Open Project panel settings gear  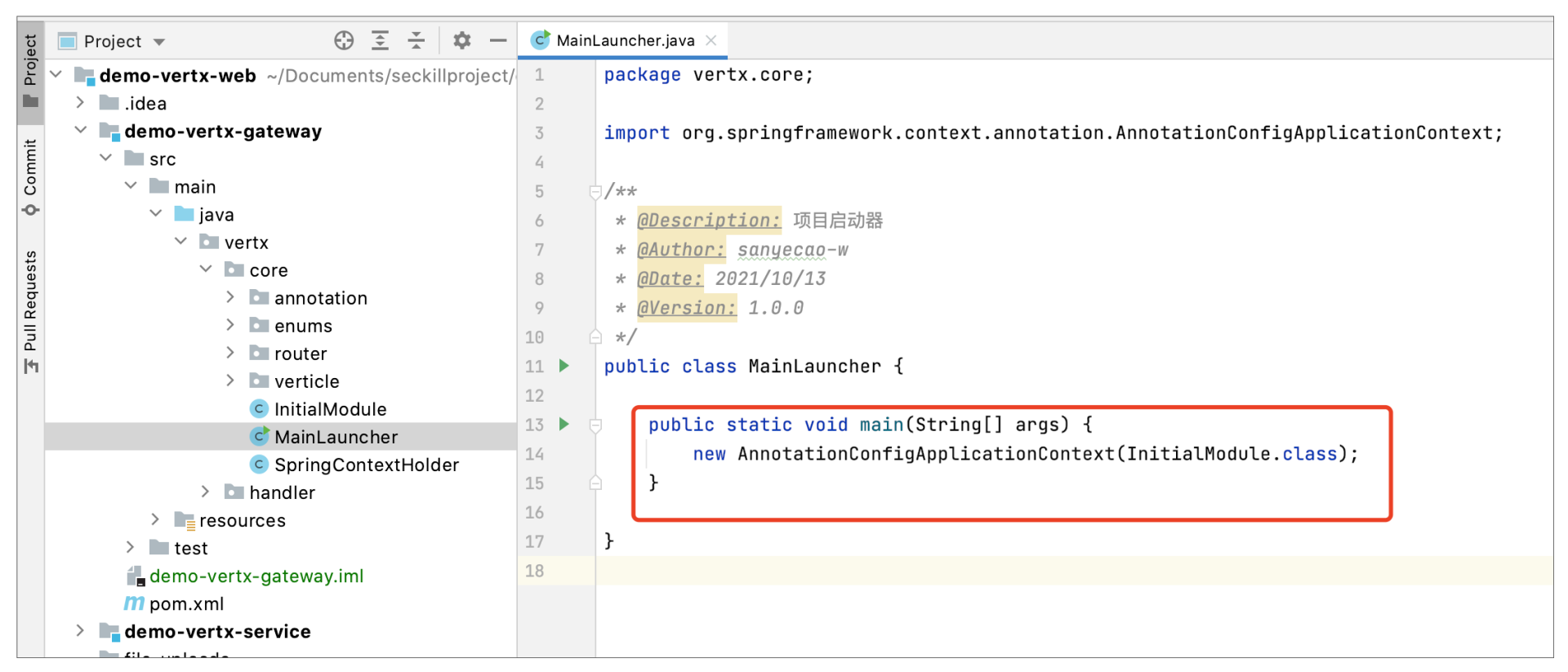click(x=461, y=41)
